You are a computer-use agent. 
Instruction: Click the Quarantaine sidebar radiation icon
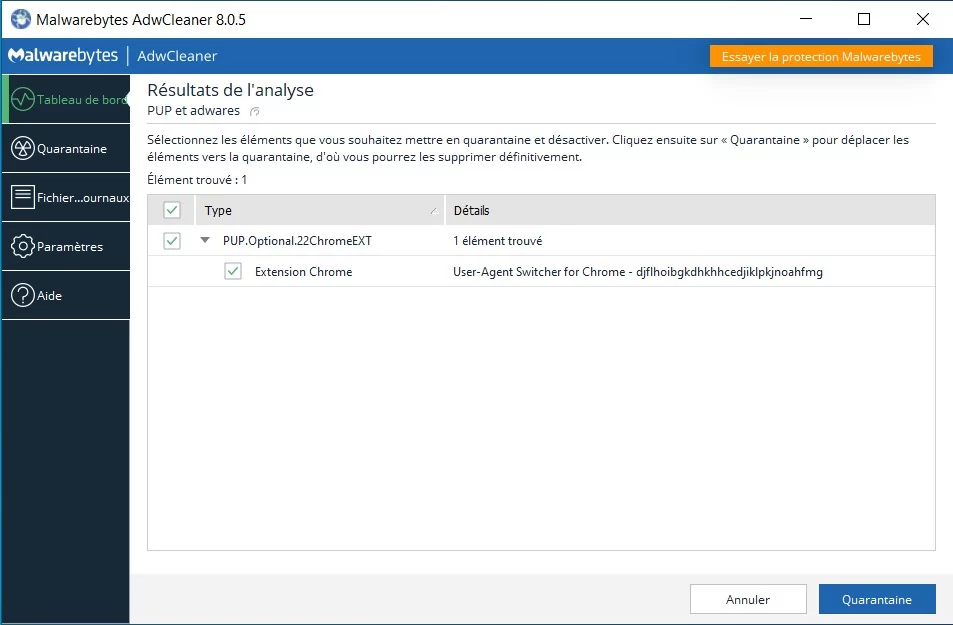(x=23, y=148)
